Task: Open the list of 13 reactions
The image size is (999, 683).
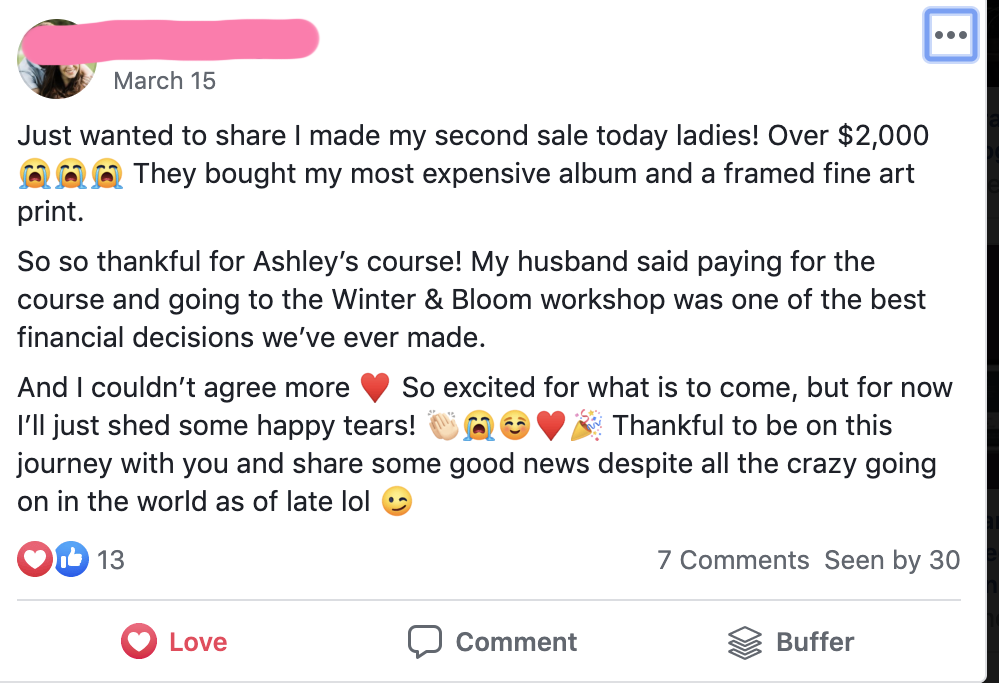Action: 111,560
